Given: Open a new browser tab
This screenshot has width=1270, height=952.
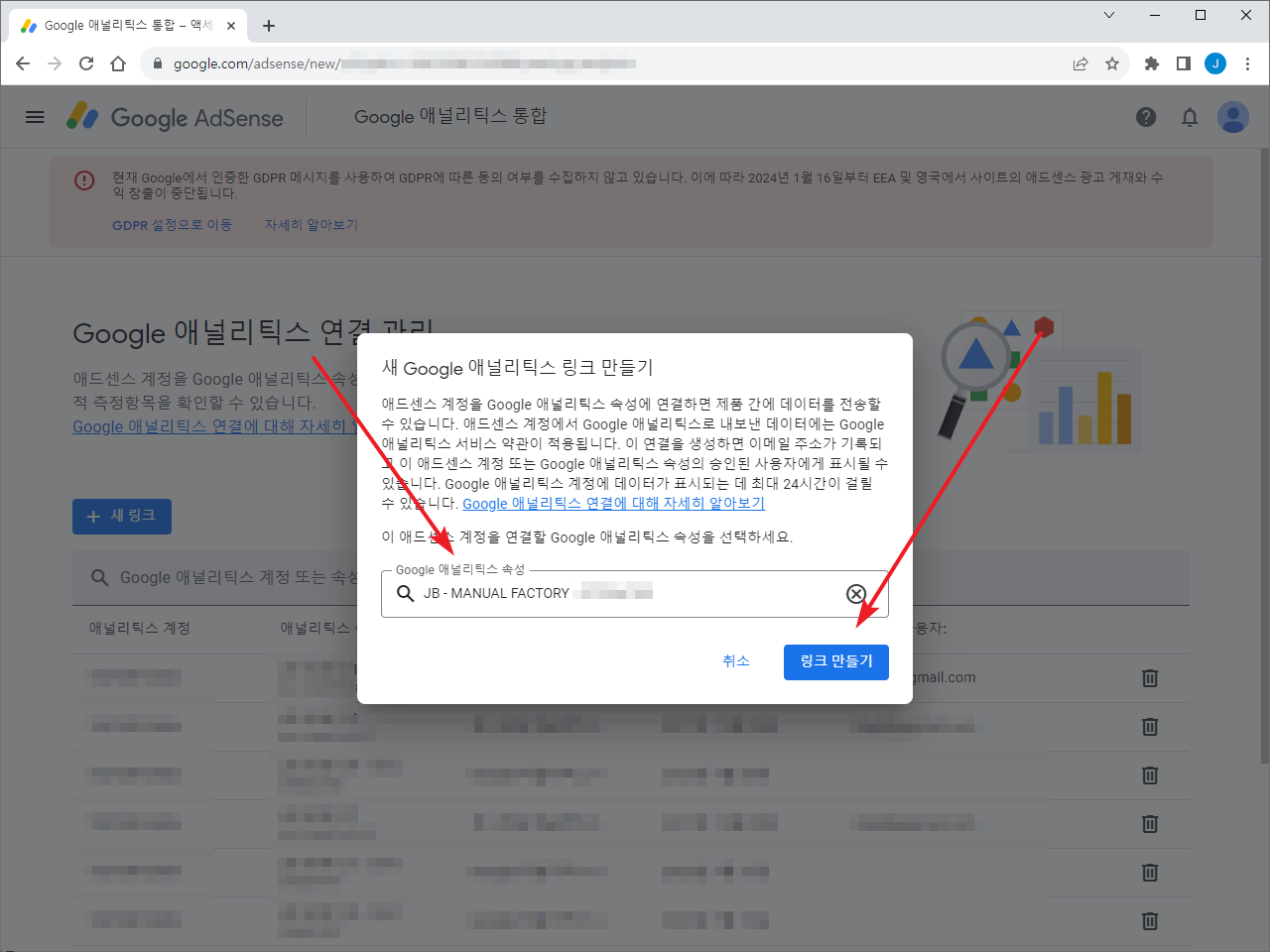Looking at the screenshot, I should (x=269, y=26).
